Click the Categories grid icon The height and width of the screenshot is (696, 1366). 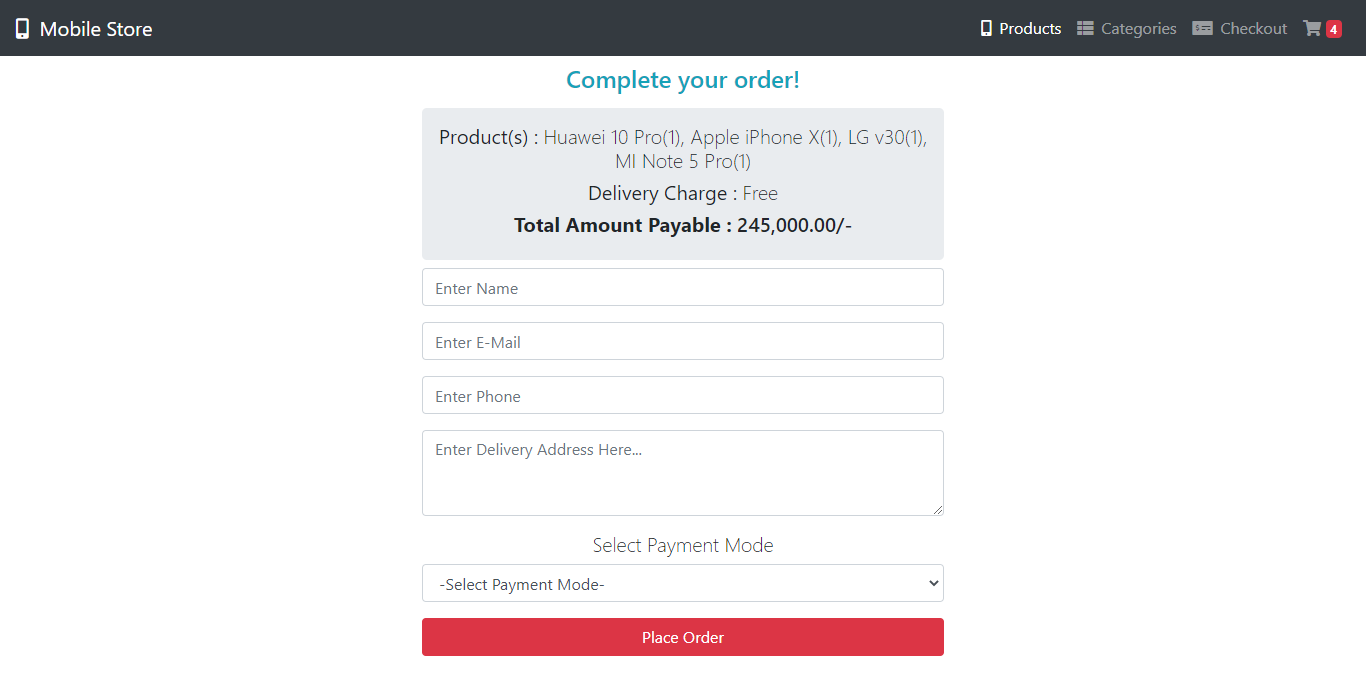click(1086, 28)
